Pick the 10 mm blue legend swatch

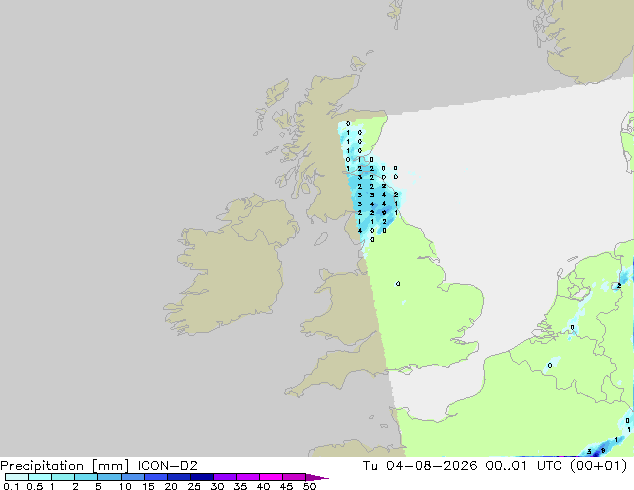[133, 477]
